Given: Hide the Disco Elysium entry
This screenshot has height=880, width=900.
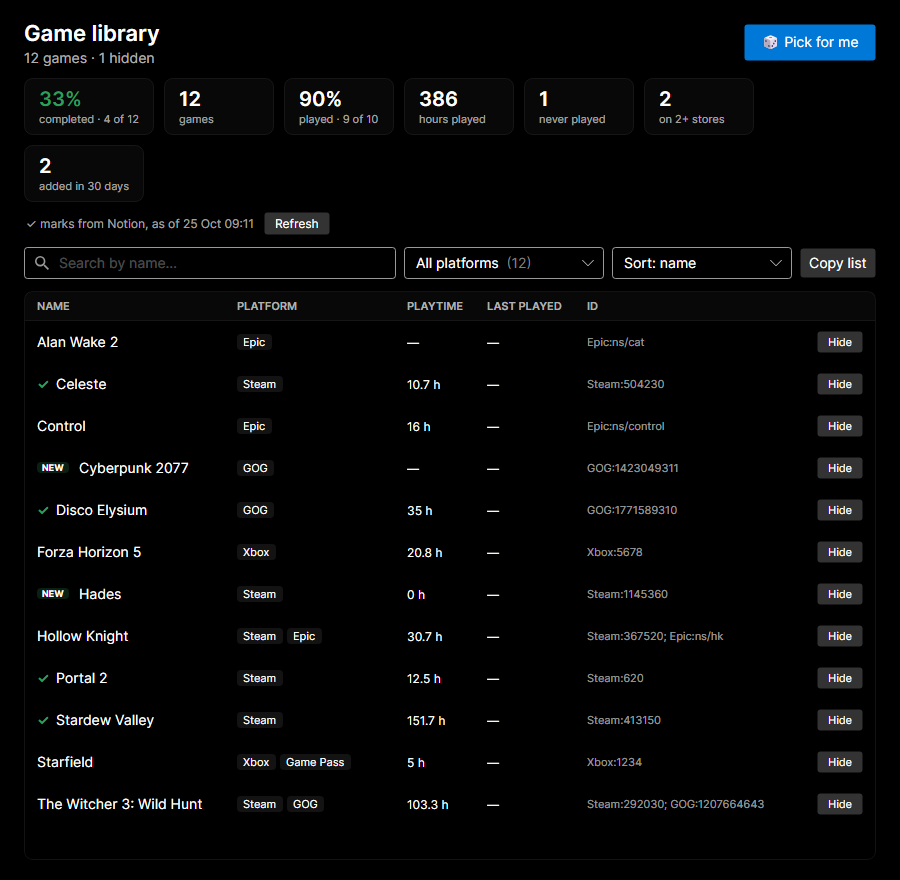Looking at the screenshot, I should tap(839, 510).
